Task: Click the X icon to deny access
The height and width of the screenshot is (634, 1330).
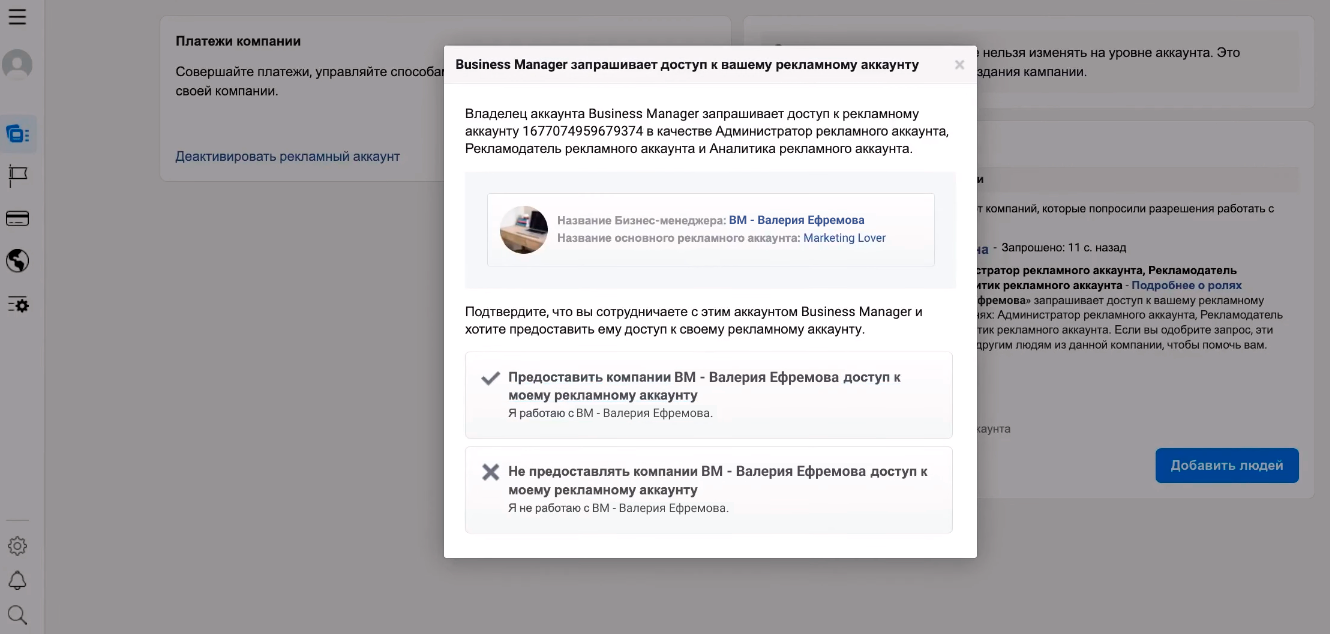Action: coord(490,472)
